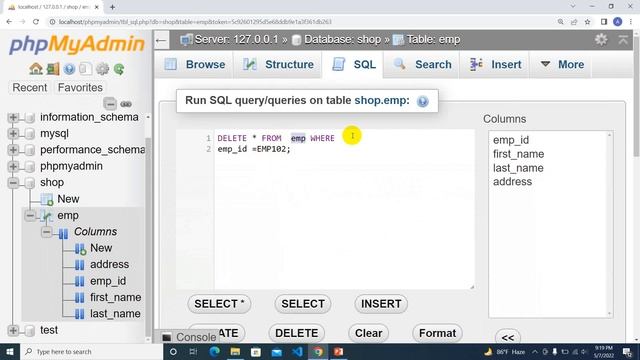Click the link with main panel chain icon
640x360 pixels.
coord(126,104)
